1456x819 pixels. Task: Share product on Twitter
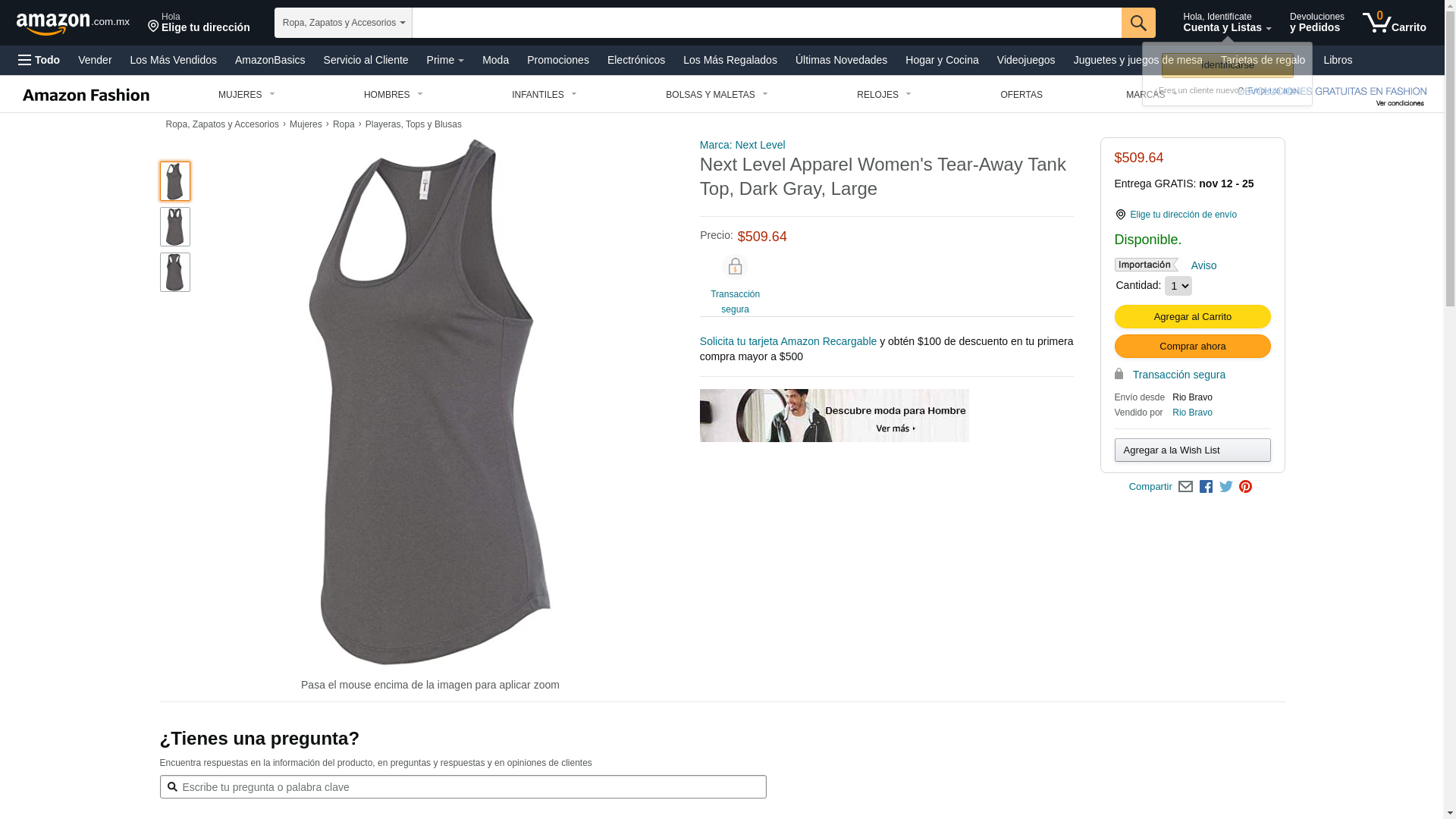[x=1225, y=487]
